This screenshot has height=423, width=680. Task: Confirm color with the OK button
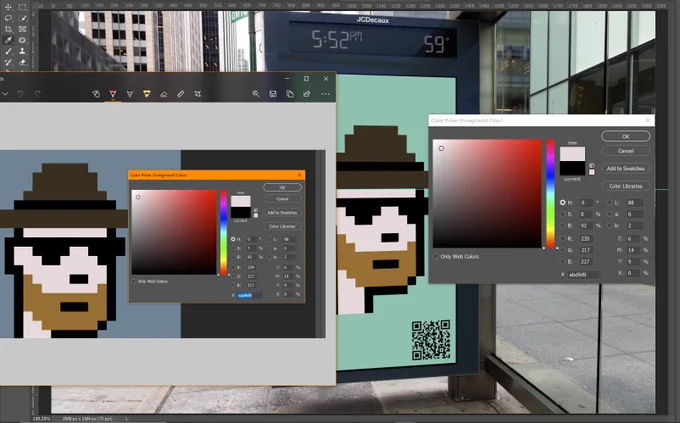tap(625, 136)
